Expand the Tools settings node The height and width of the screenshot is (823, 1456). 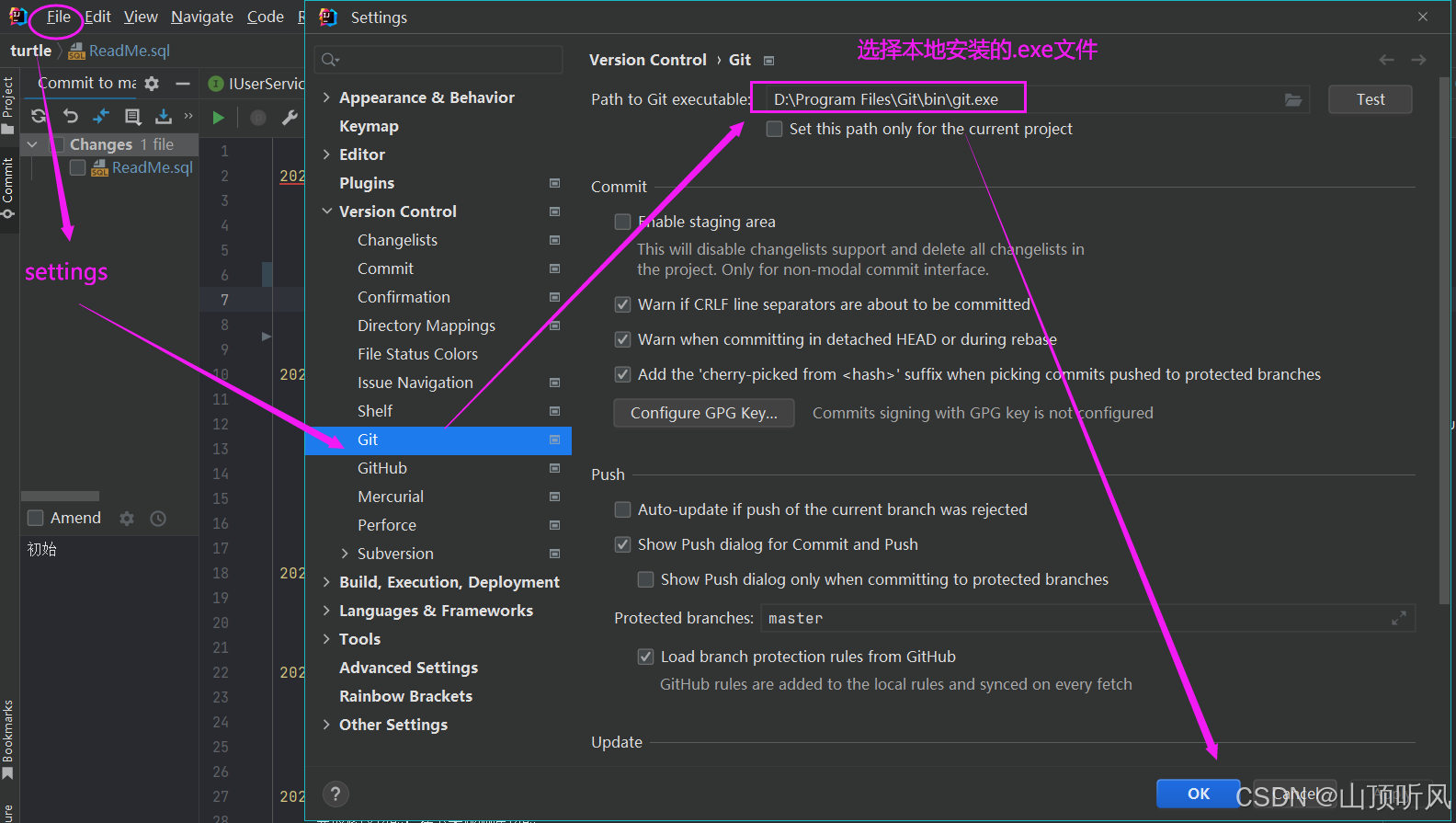tap(326, 639)
